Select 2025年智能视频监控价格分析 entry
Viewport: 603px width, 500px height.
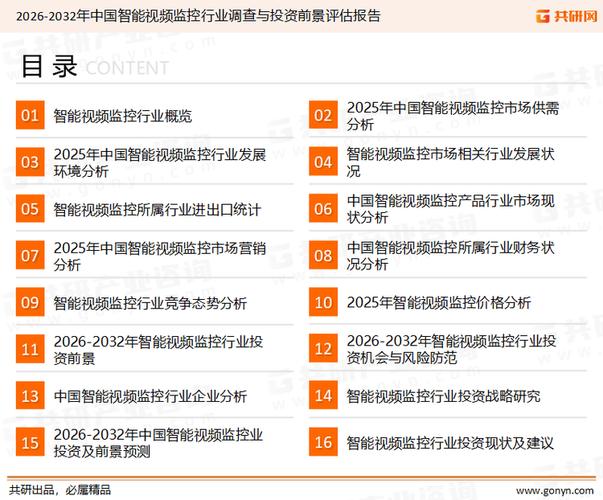[x=439, y=302]
